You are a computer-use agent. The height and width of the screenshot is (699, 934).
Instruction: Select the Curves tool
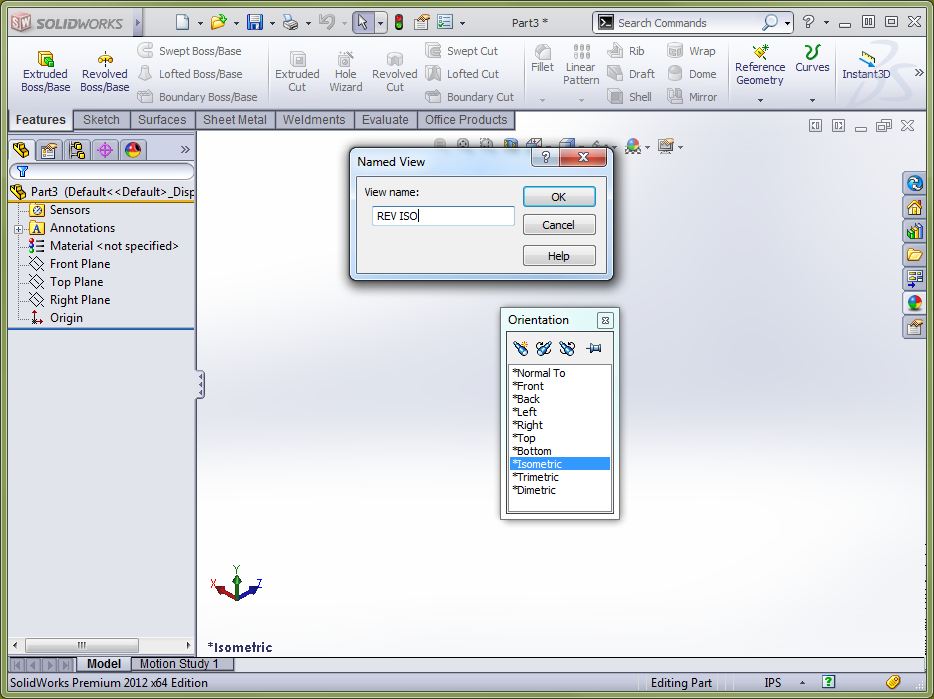pyautogui.click(x=812, y=59)
